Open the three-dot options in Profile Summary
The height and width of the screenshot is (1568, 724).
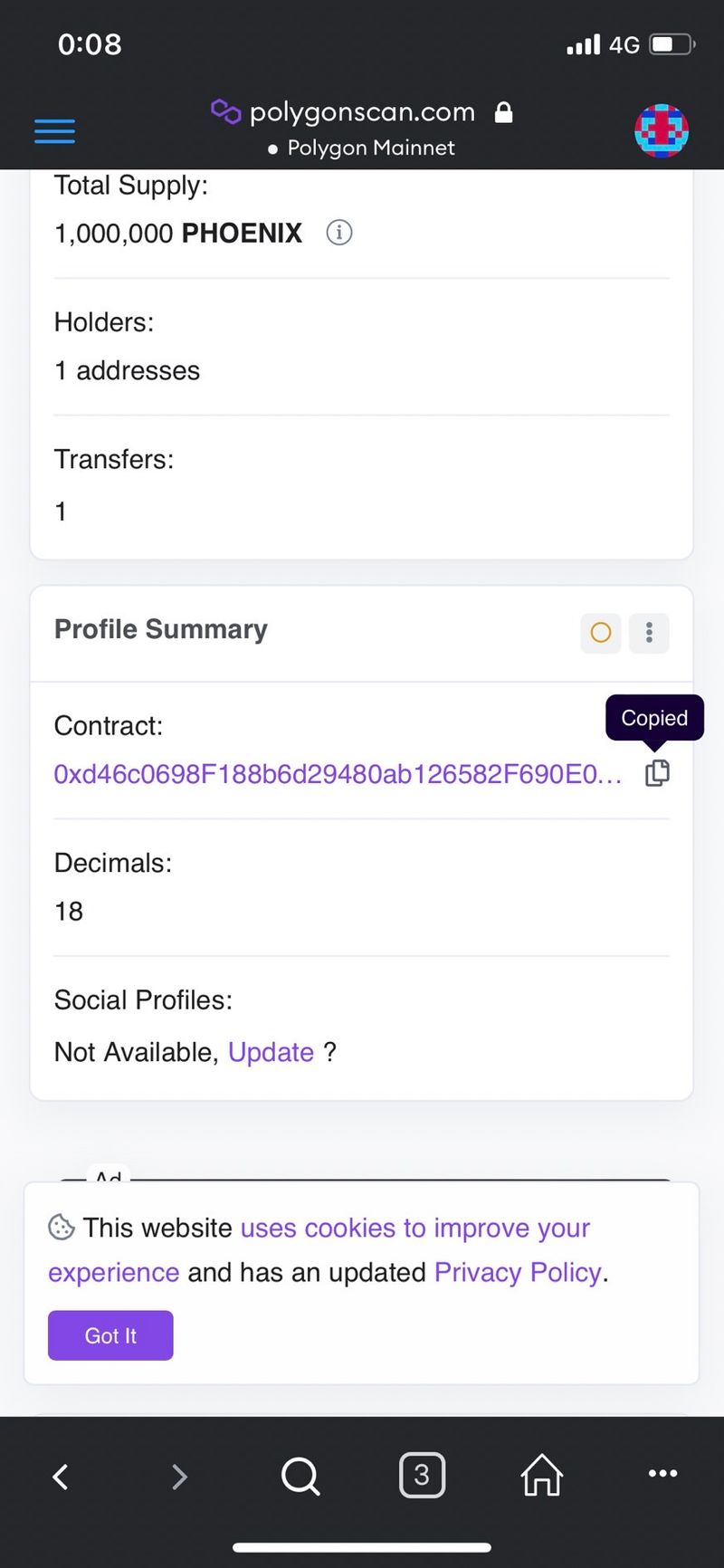click(649, 632)
